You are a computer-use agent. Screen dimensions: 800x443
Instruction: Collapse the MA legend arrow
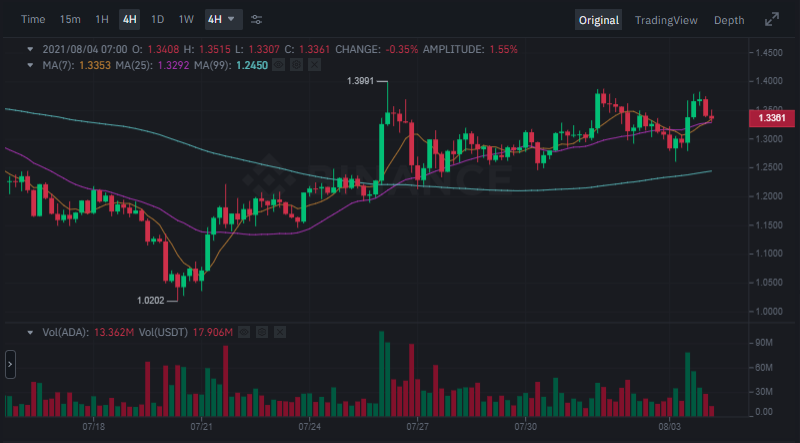point(29,65)
